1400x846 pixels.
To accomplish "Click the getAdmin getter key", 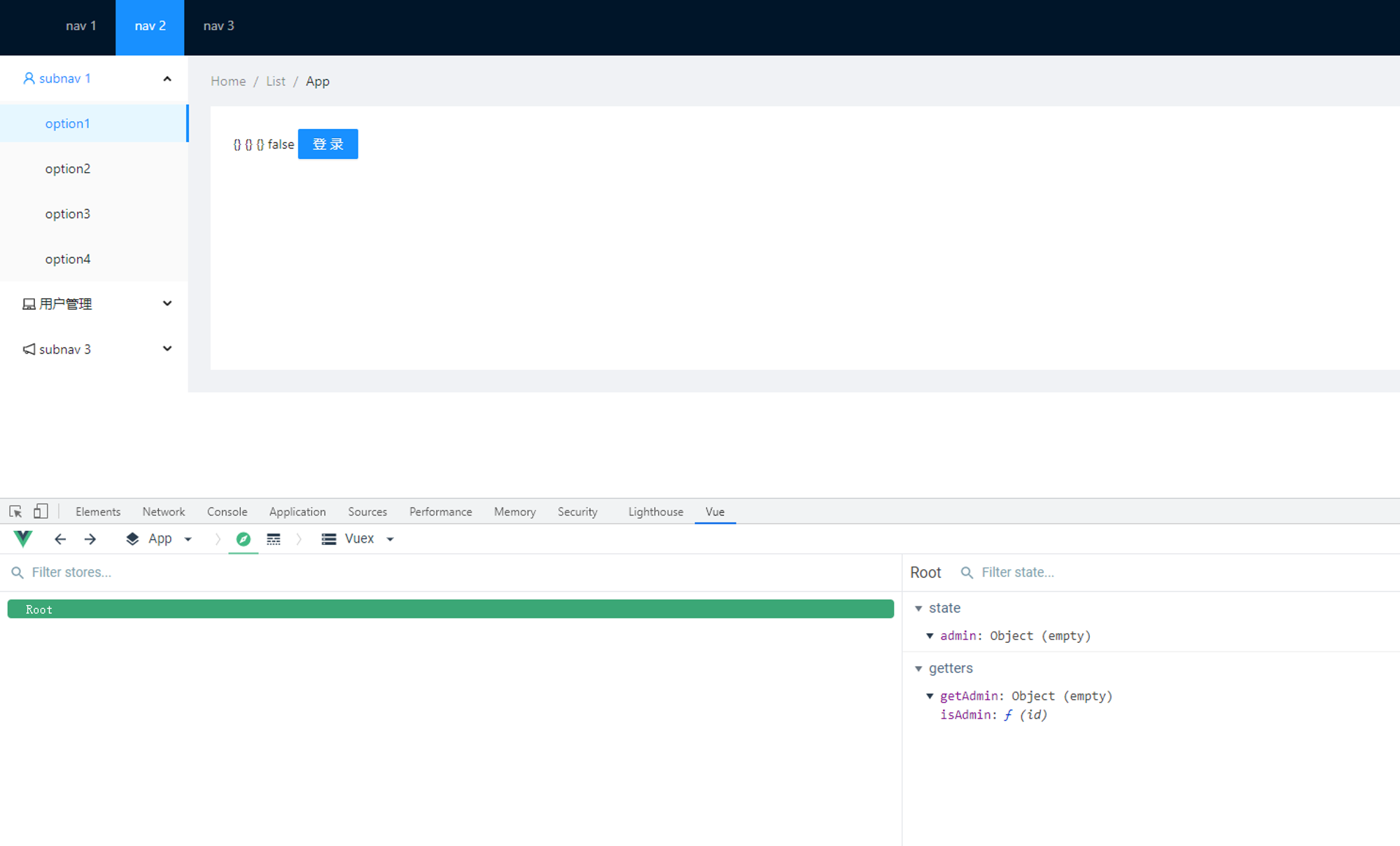I will tap(969, 696).
